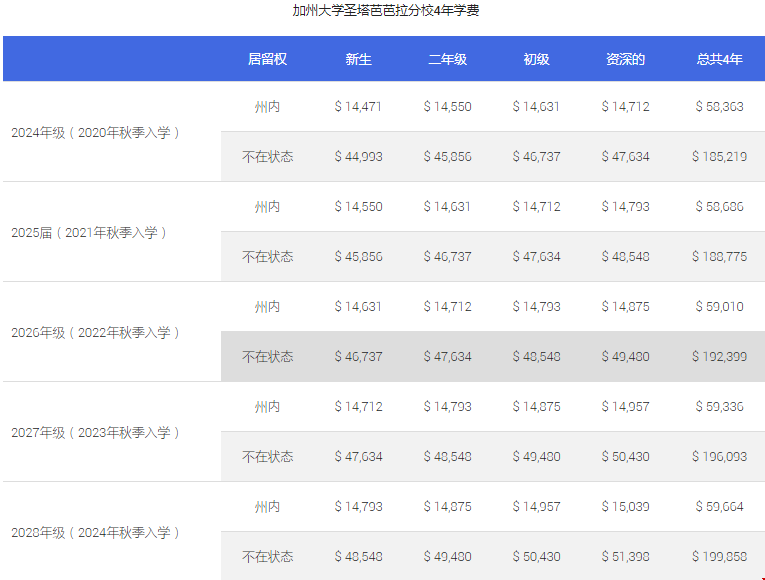
Task: Click the 不在状态 cell in the highlighted 2026年级 row
Action: tap(267, 357)
